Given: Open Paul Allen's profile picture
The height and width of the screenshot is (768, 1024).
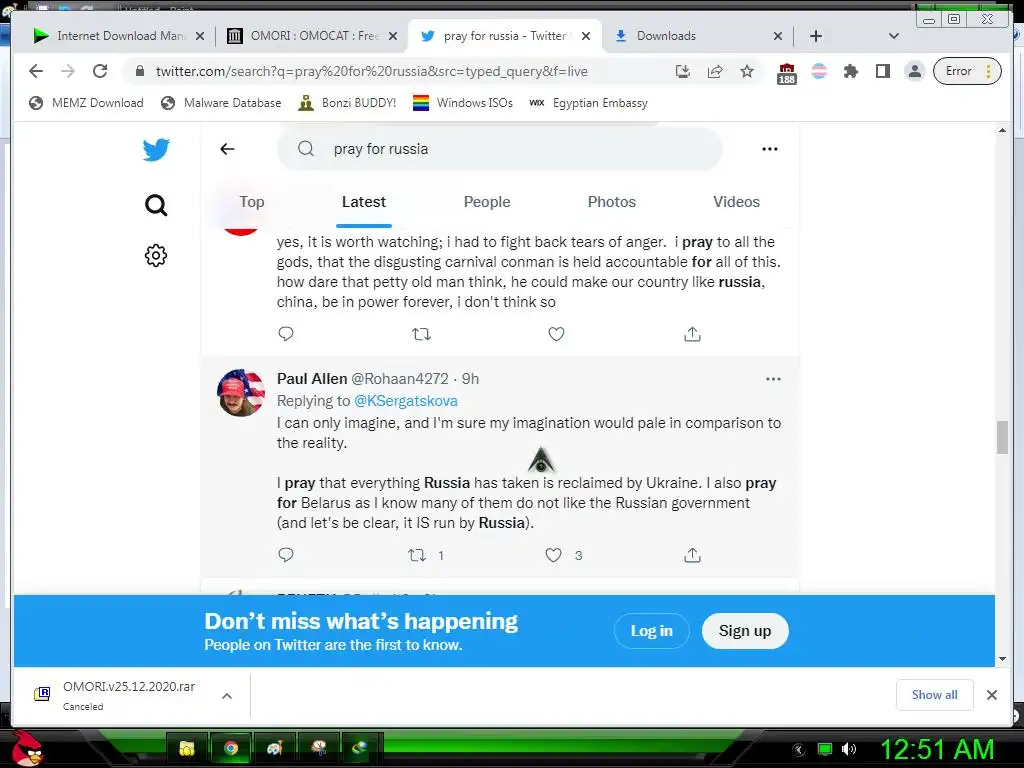Looking at the screenshot, I should (241, 392).
